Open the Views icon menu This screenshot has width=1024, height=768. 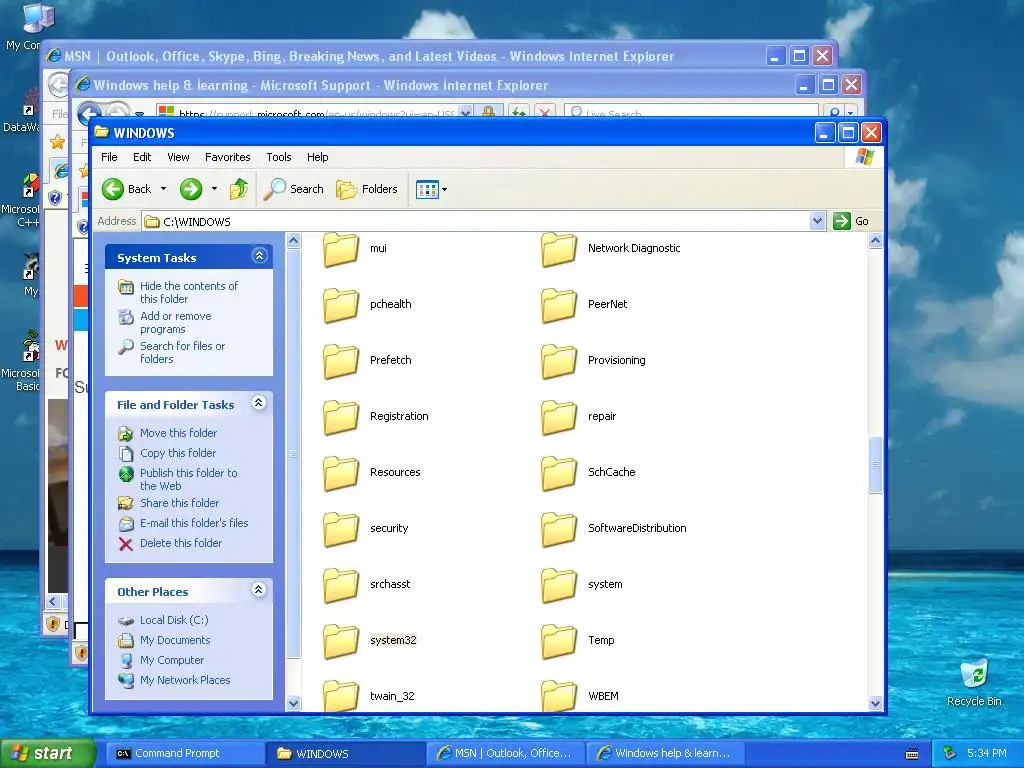click(x=432, y=189)
